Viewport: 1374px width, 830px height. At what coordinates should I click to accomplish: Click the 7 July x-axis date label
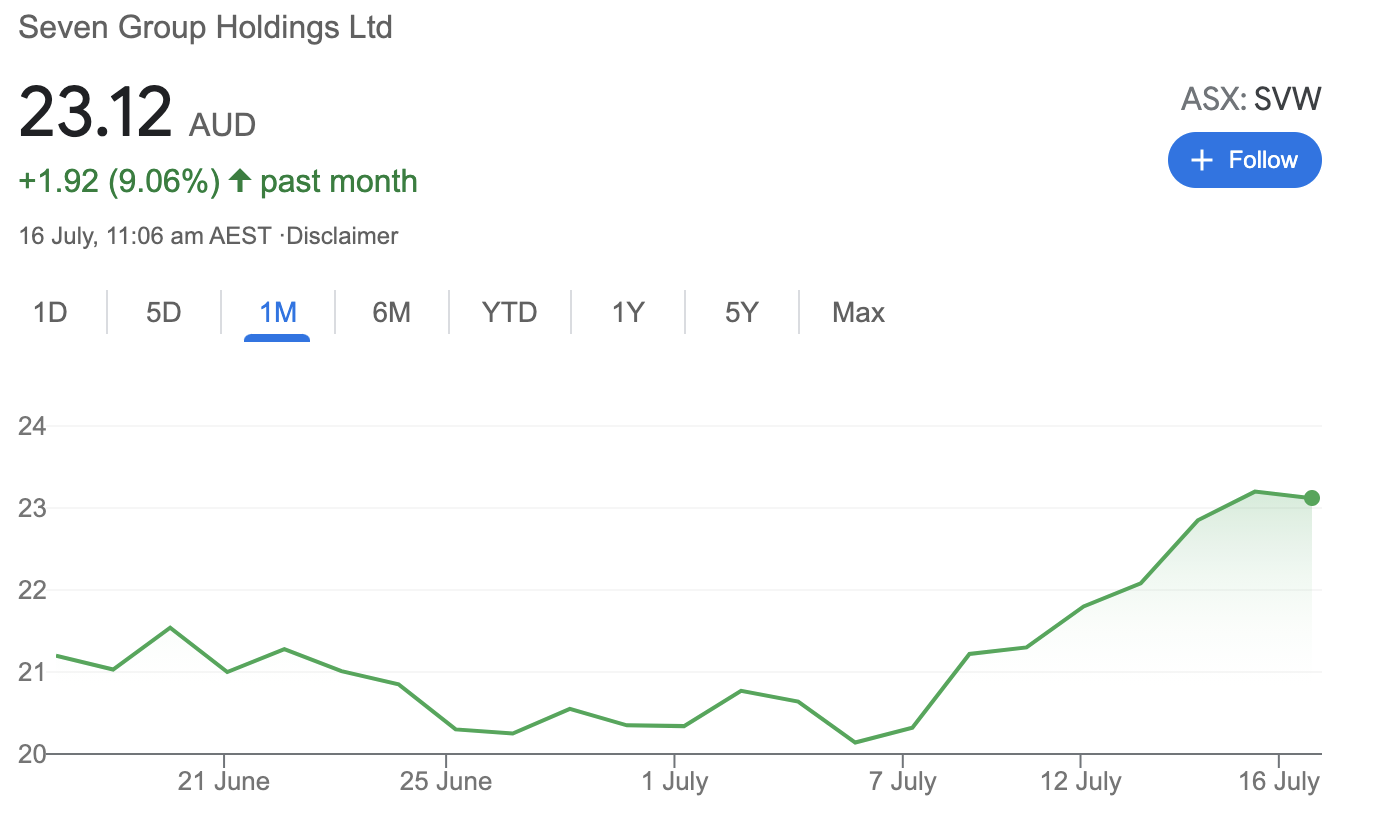click(903, 781)
